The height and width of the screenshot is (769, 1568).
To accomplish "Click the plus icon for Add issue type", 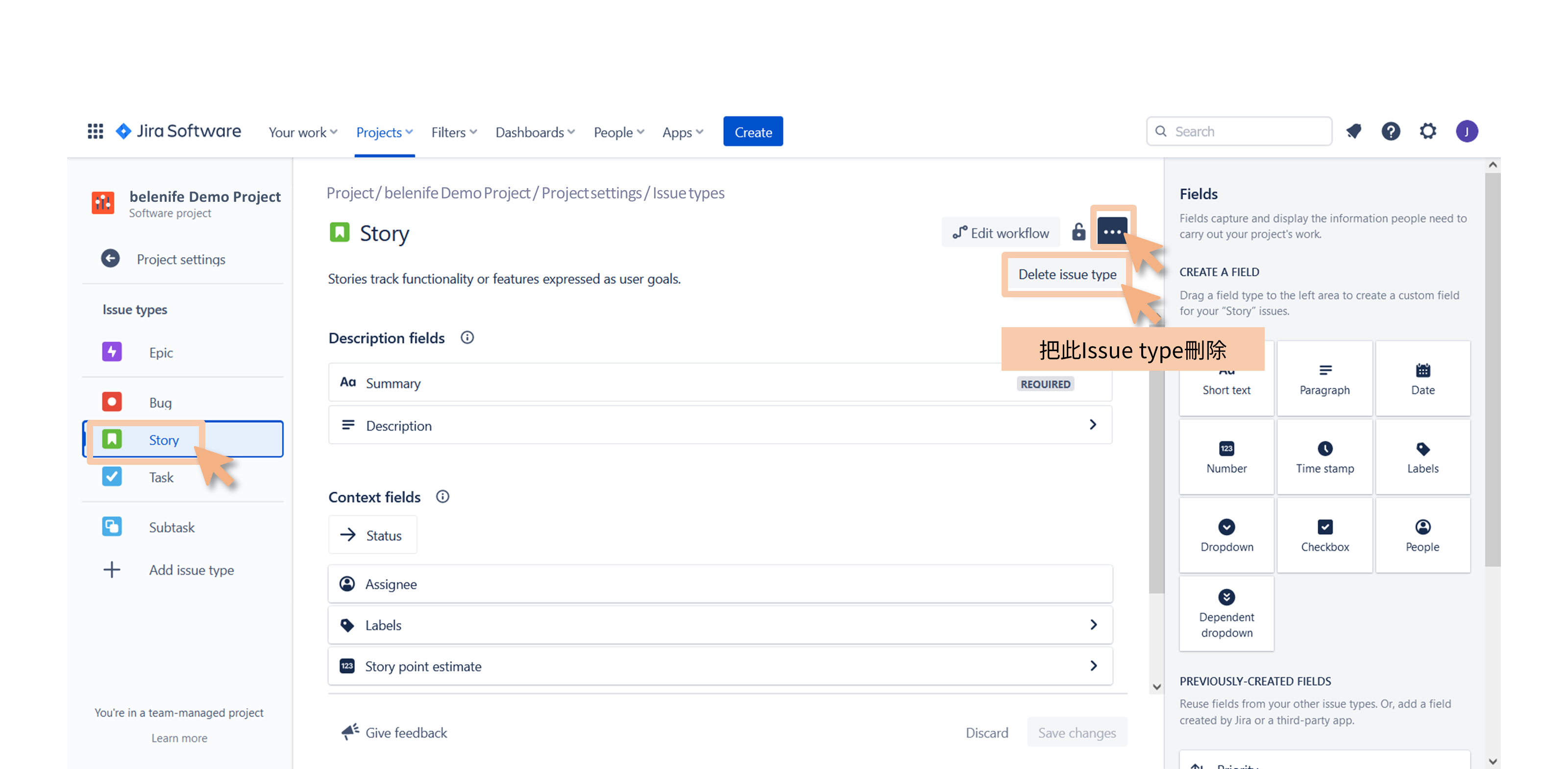I will 112,570.
